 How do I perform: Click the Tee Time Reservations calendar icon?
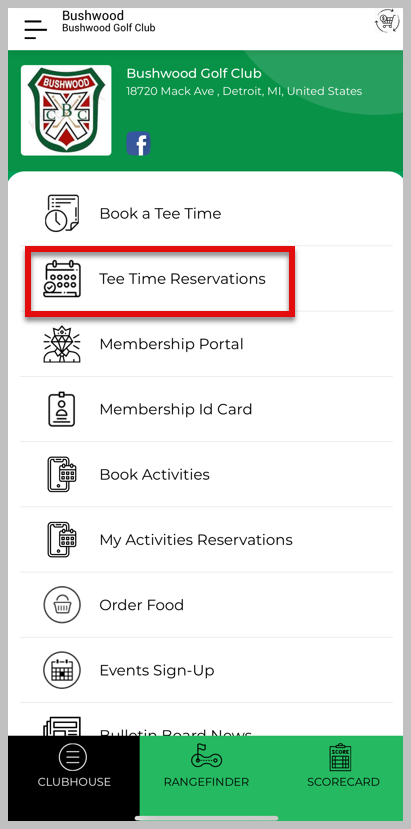[x=62, y=279]
